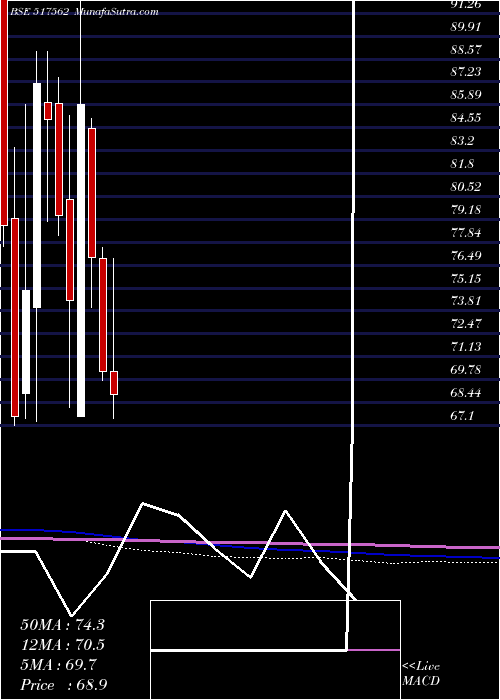Click the 68.44 price axis label

pos(466,393)
